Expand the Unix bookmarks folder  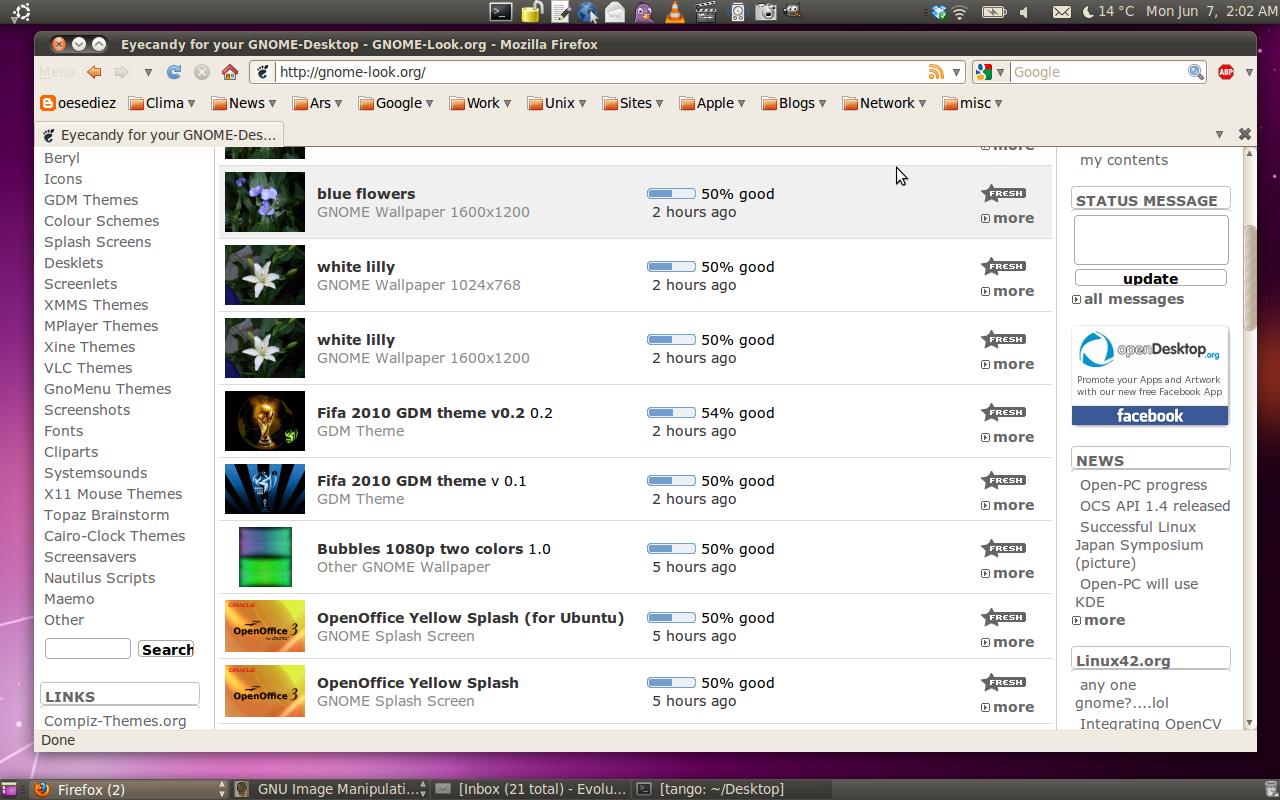(x=557, y=103)
